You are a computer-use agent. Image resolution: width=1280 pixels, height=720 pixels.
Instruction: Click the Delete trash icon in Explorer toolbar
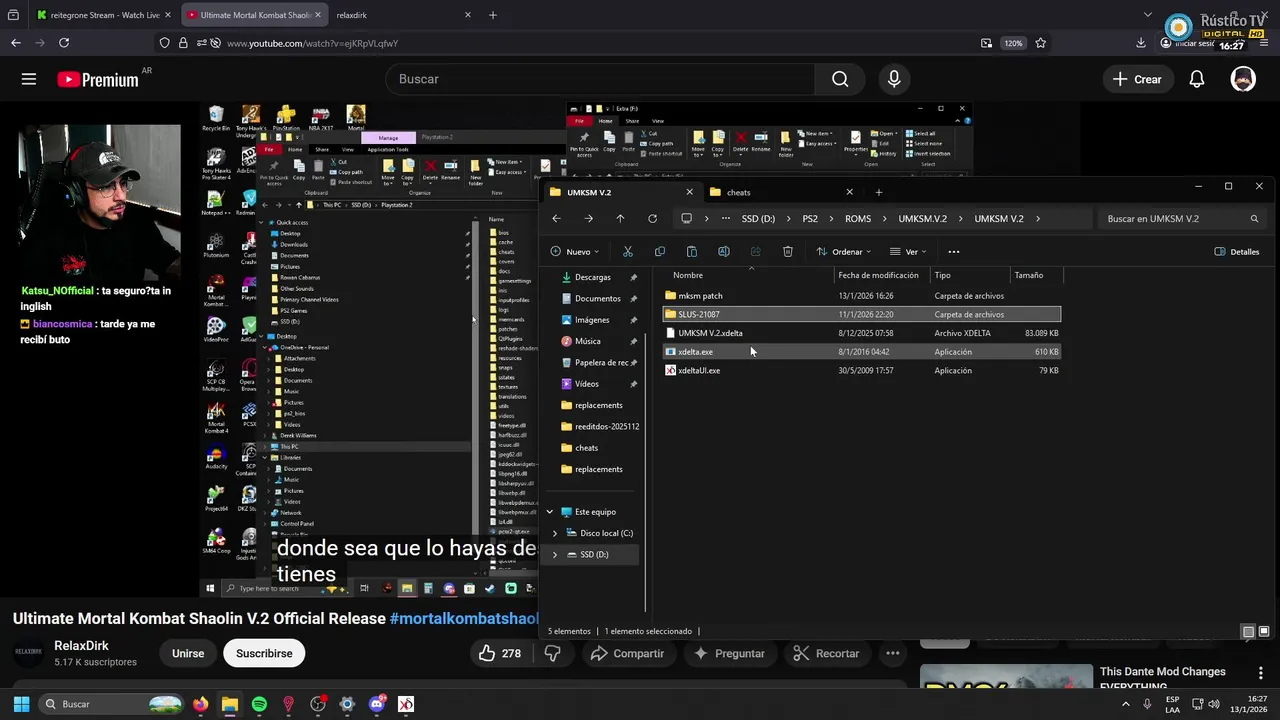point(788,252)
